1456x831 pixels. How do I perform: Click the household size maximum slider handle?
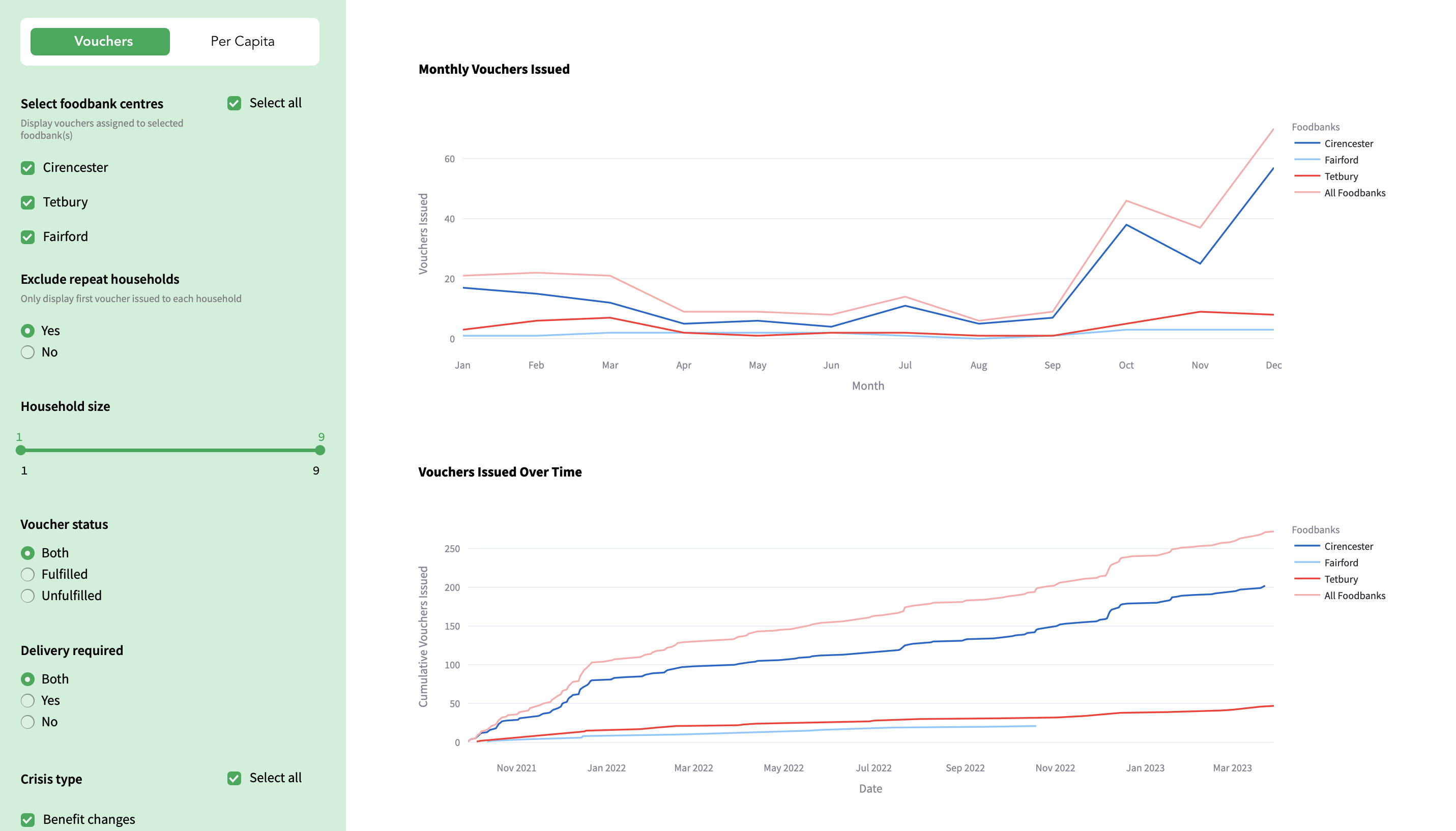click(320, 450)
